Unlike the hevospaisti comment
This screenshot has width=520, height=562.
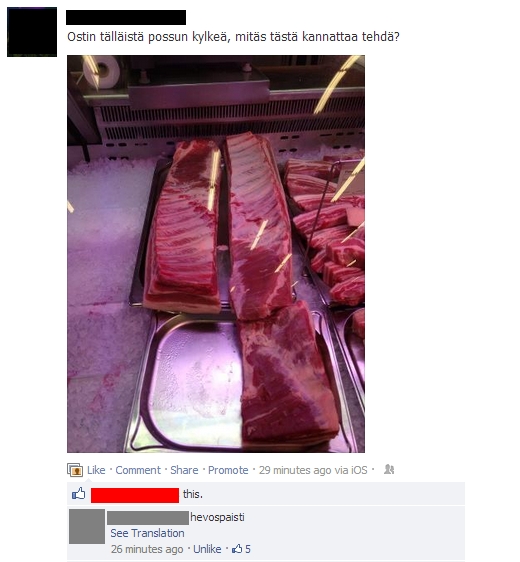click(207, 549)
